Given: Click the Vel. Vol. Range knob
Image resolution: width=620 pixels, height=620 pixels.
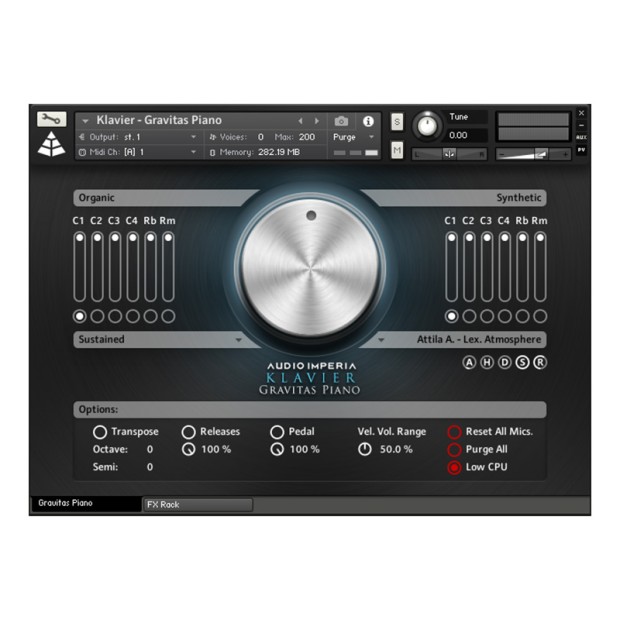Looking at the screenshot, I should pos(365,450).
